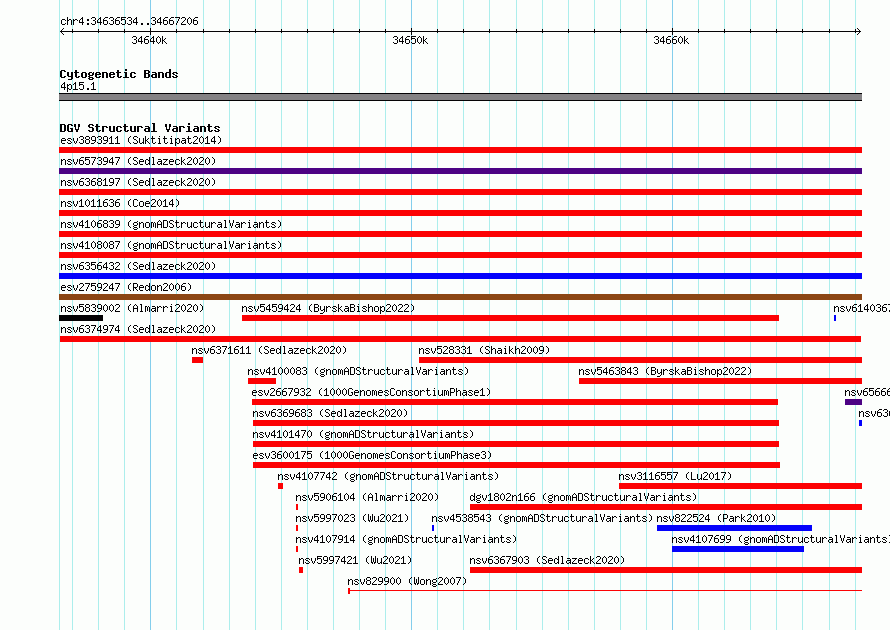Click the nsv4107914 gnomAD variant label

click(406, 539)
